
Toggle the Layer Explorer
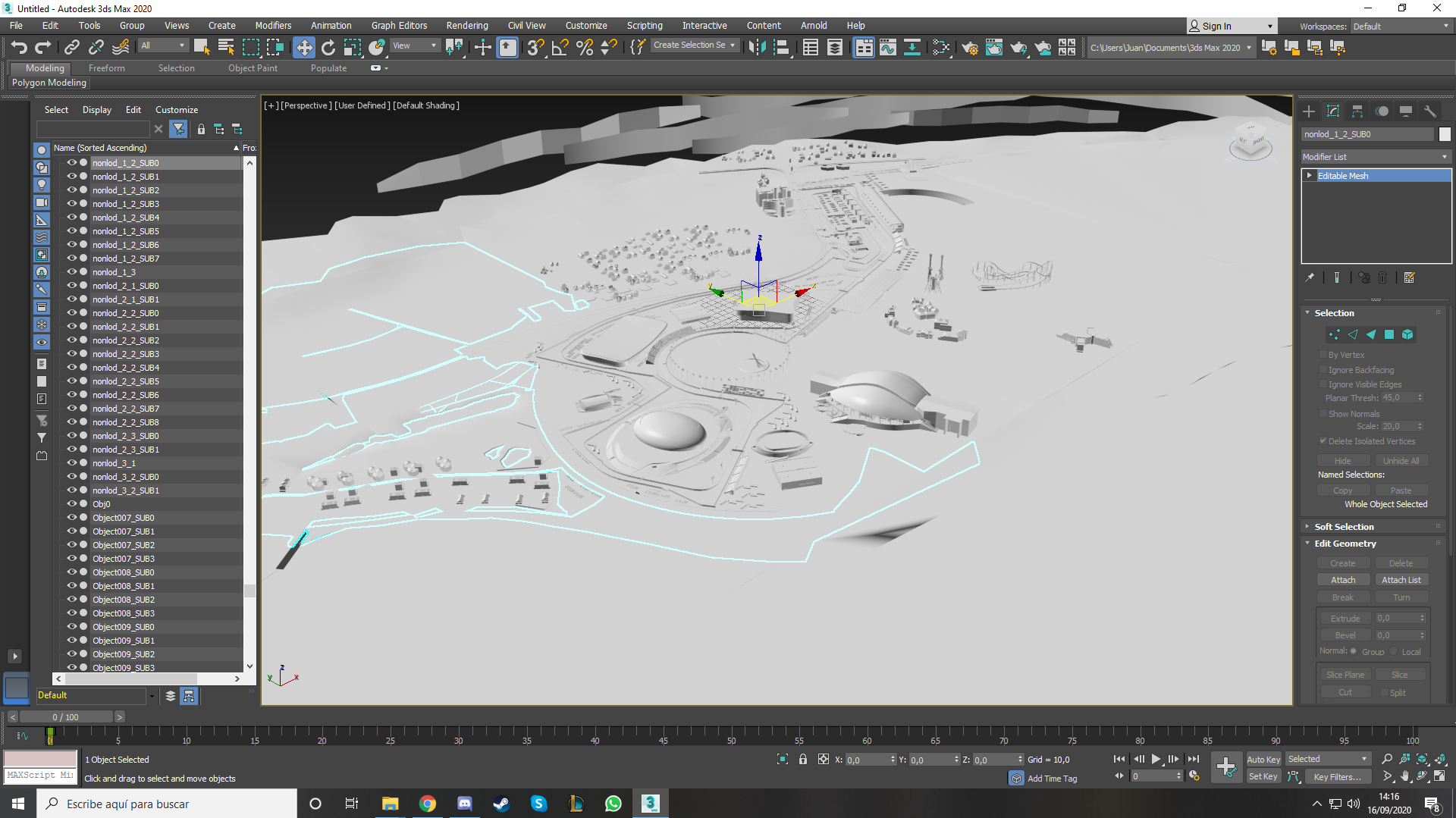pos(834,48)
